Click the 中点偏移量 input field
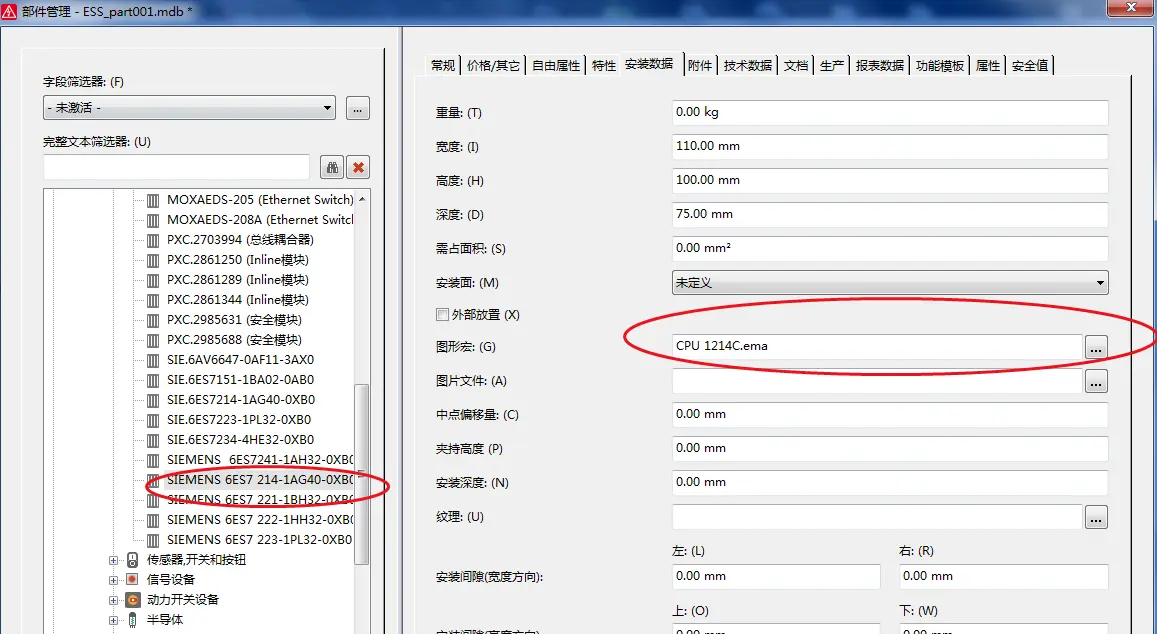Screen dimensions: 1157x634 (x=890, y=414)
